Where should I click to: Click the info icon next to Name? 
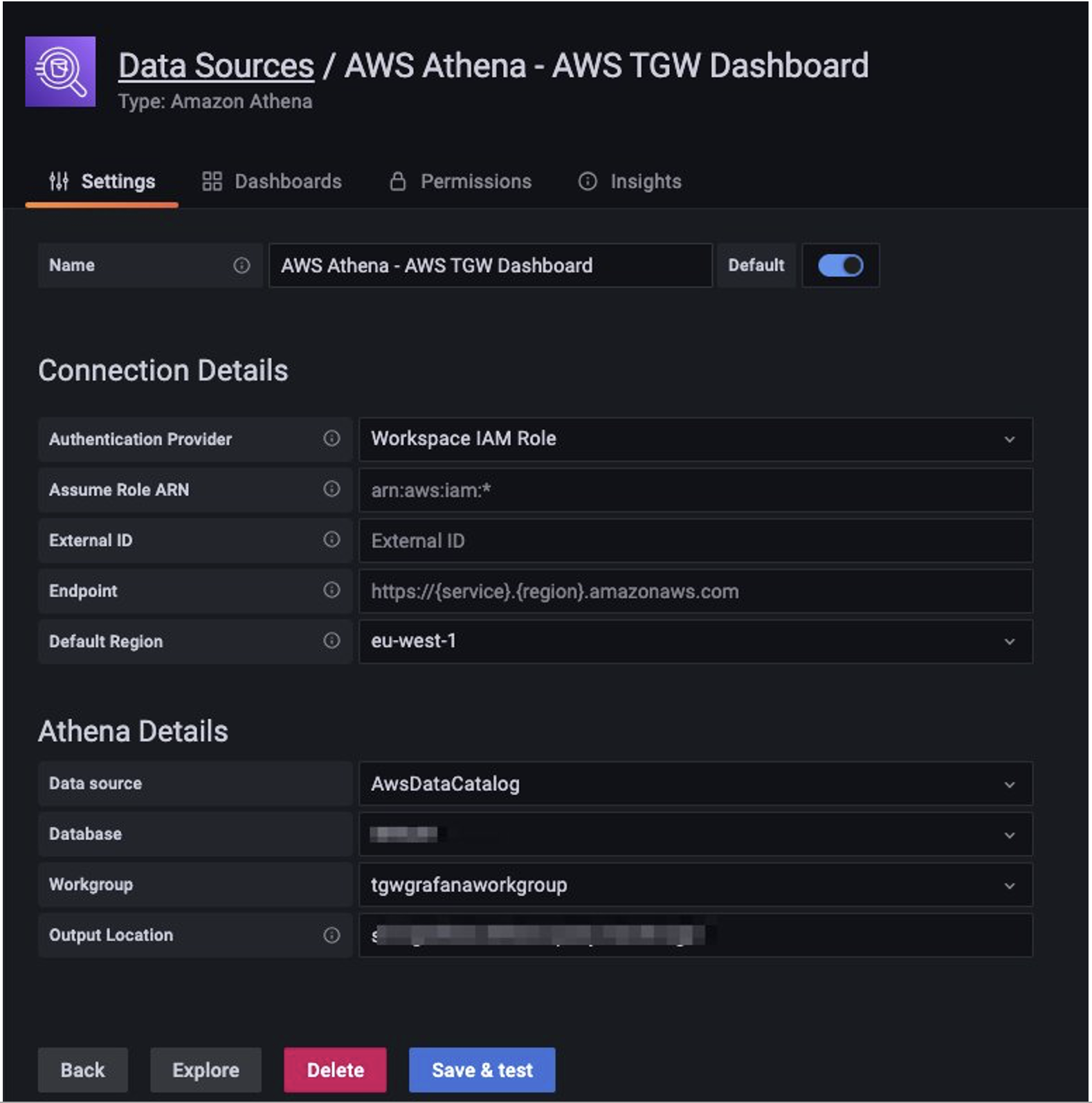pos(242,265)
